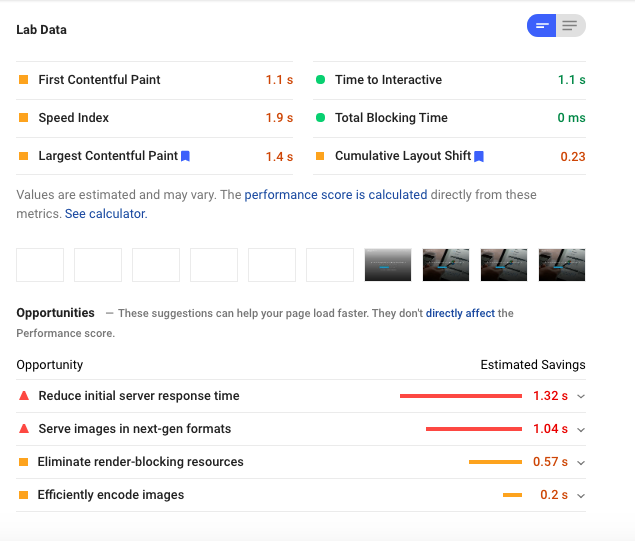Expand Efficiently encode images chevron
The height and width of the screenshot is (541, 635).
581,496
